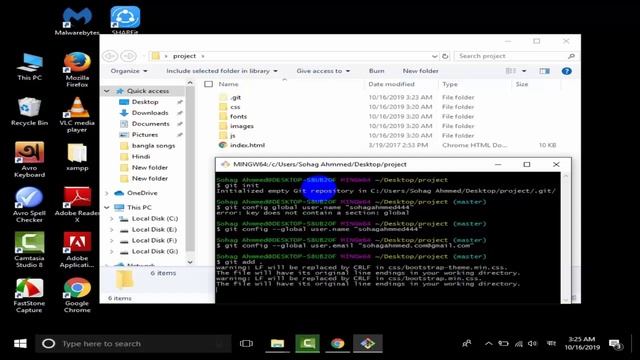640x360 pixels.
Task: Open This PC desktop icon
Action: (29, 66)
